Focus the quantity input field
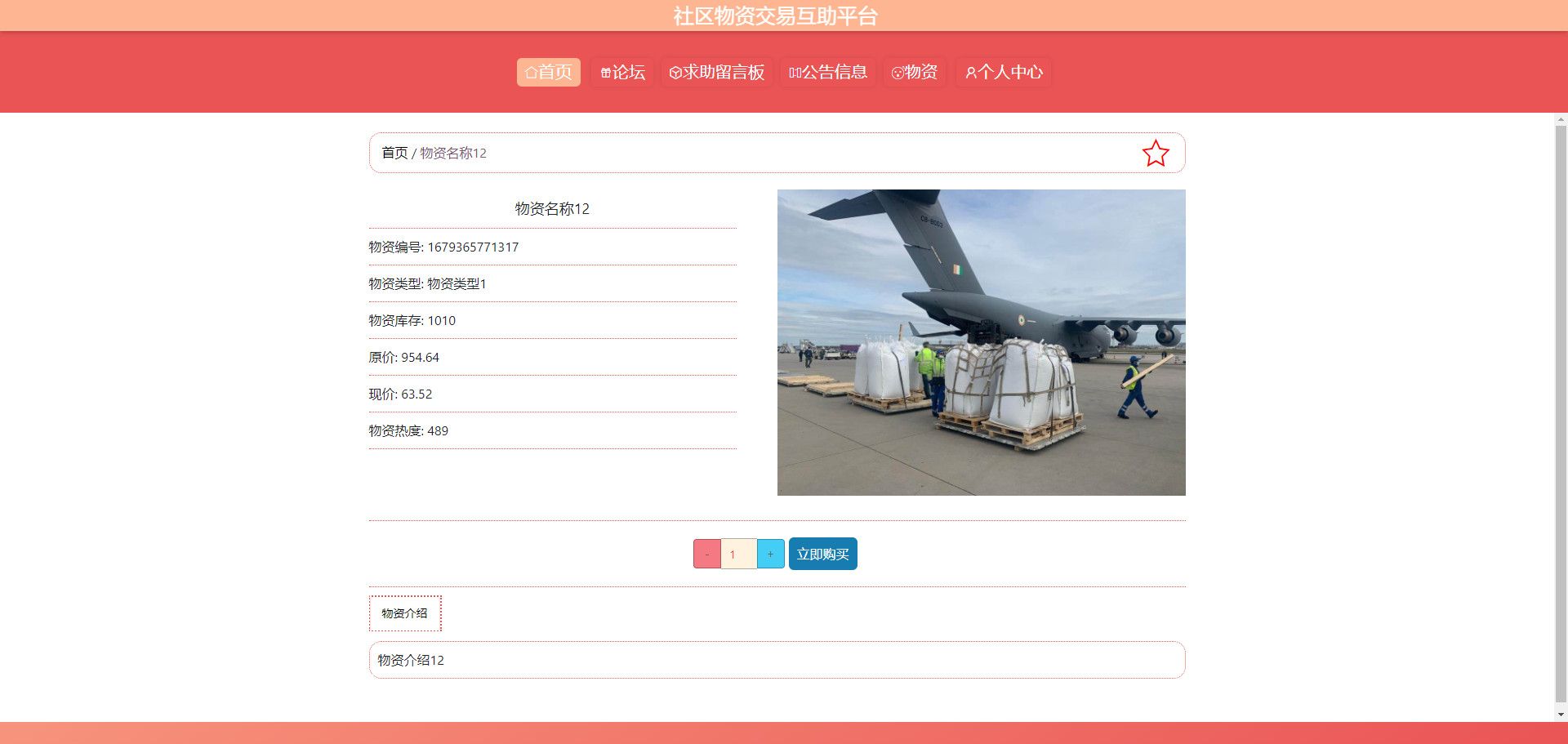The height and width of the screenshot is (744, 1568). coord(739,554)
